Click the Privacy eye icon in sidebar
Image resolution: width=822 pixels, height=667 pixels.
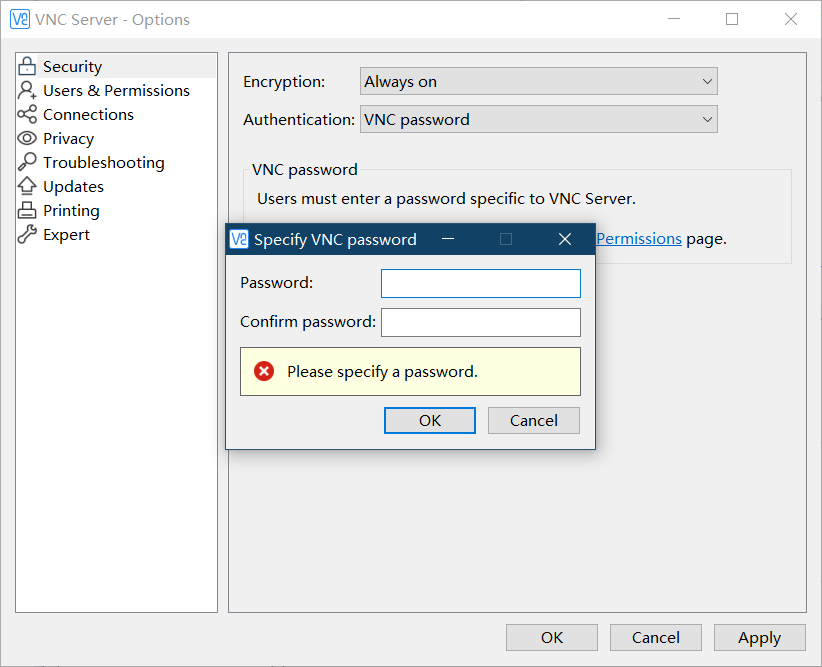point(29,138)
